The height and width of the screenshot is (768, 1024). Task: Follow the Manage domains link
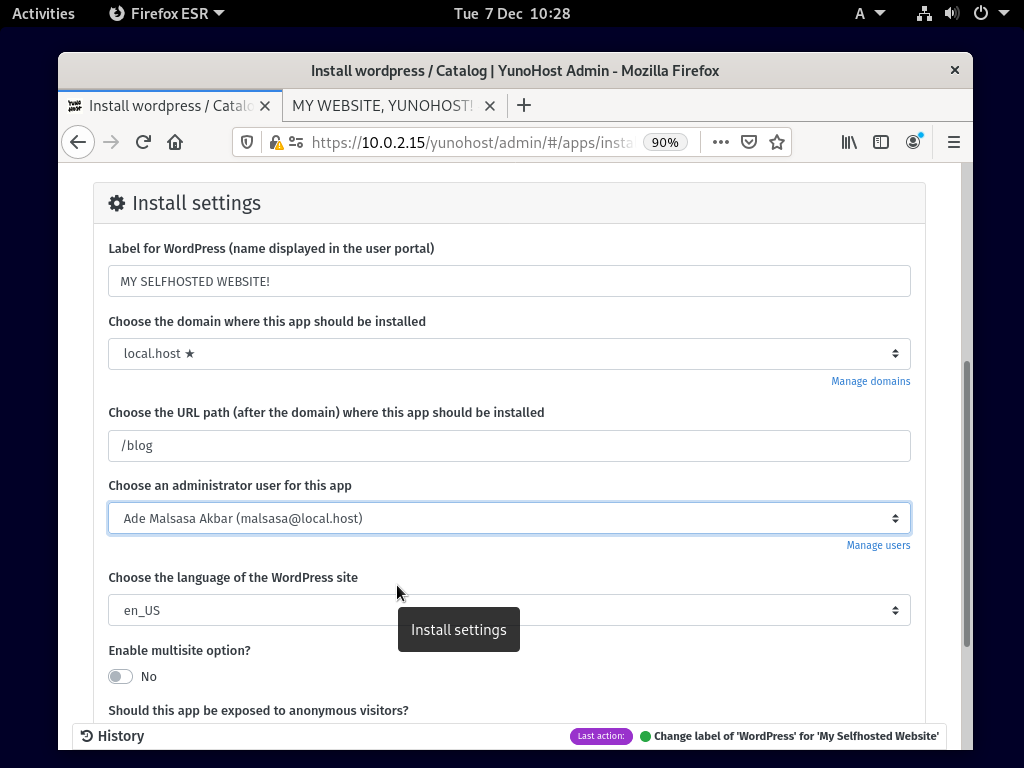pyautogui.click(x=871, y=381)
